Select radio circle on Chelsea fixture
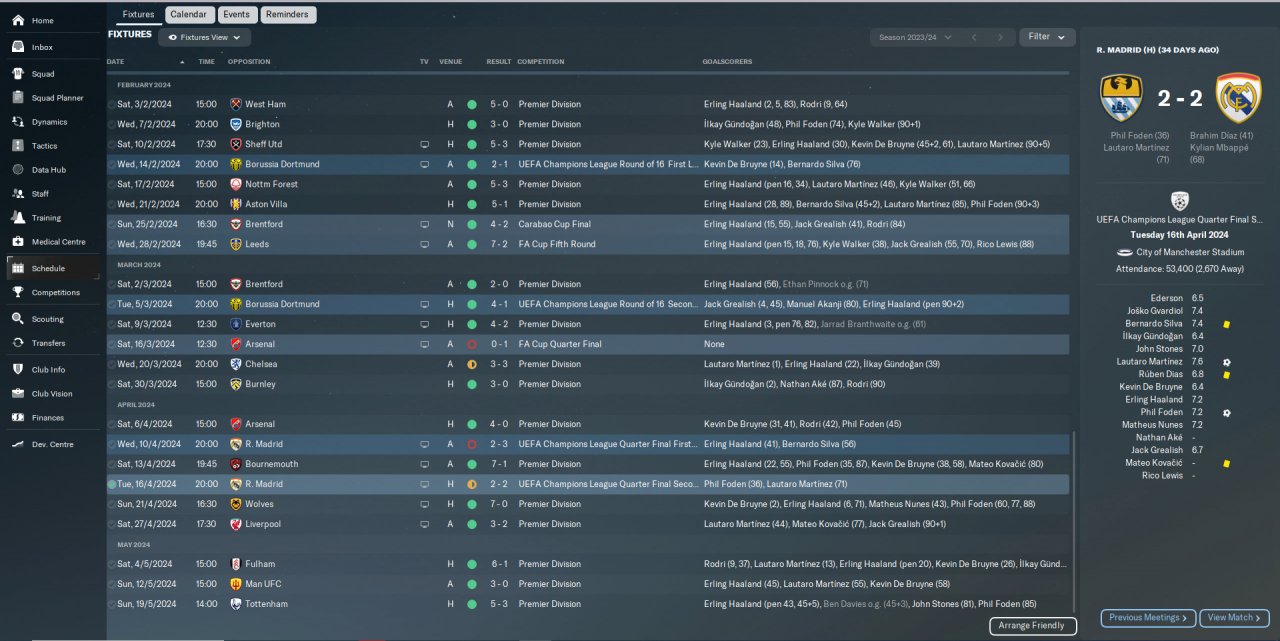The height and width of the screenshot is (641, 1280). pyautogui.click(x=111, y=364)
